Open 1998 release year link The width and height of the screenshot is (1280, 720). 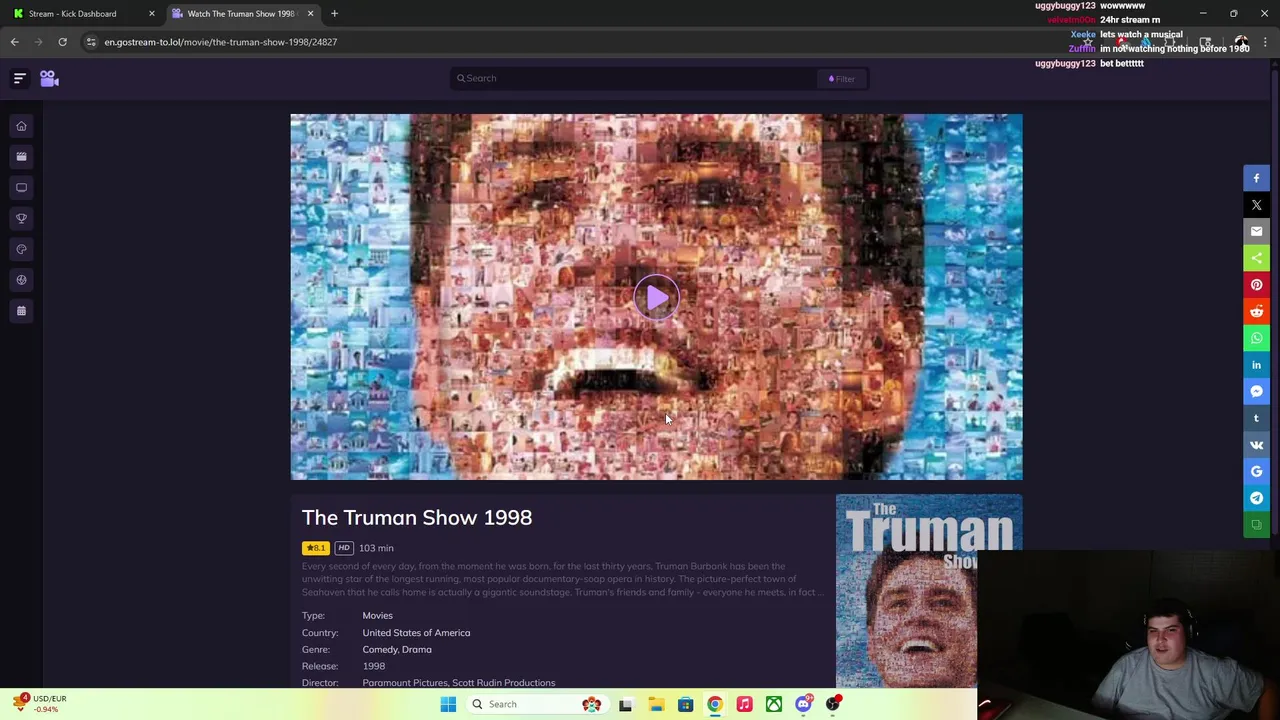[373, 666]
